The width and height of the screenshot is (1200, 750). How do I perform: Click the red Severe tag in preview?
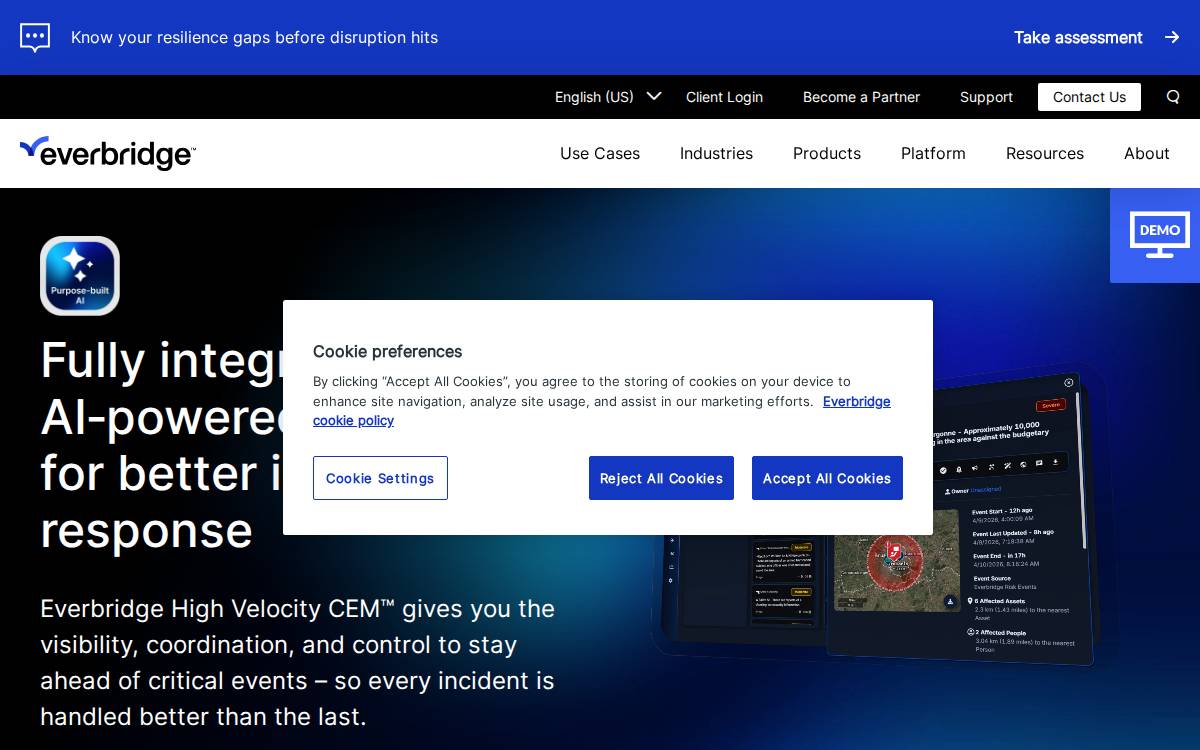pyautogui.click(x=1050, y=405)
